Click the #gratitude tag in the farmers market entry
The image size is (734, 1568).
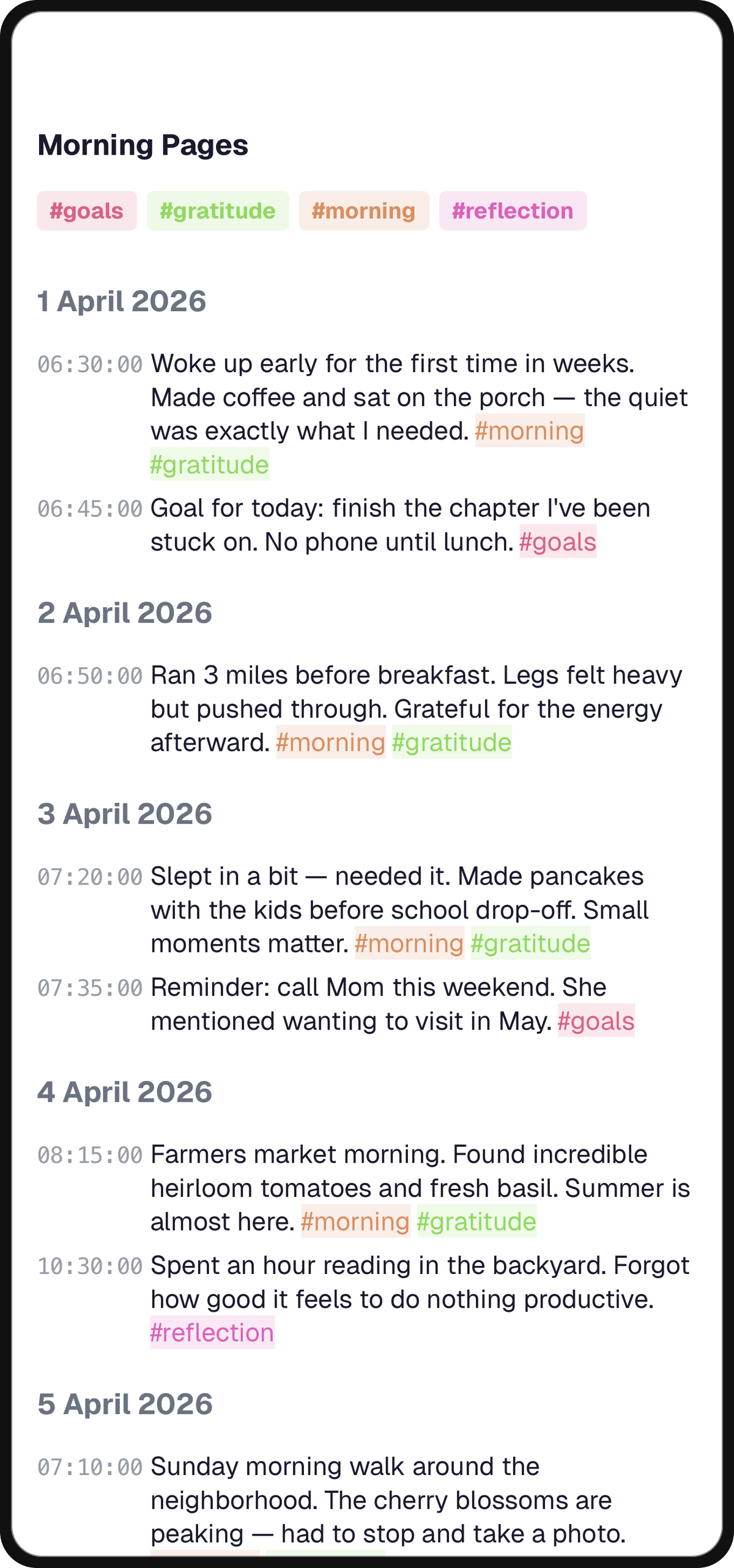tap(475, 1222)
